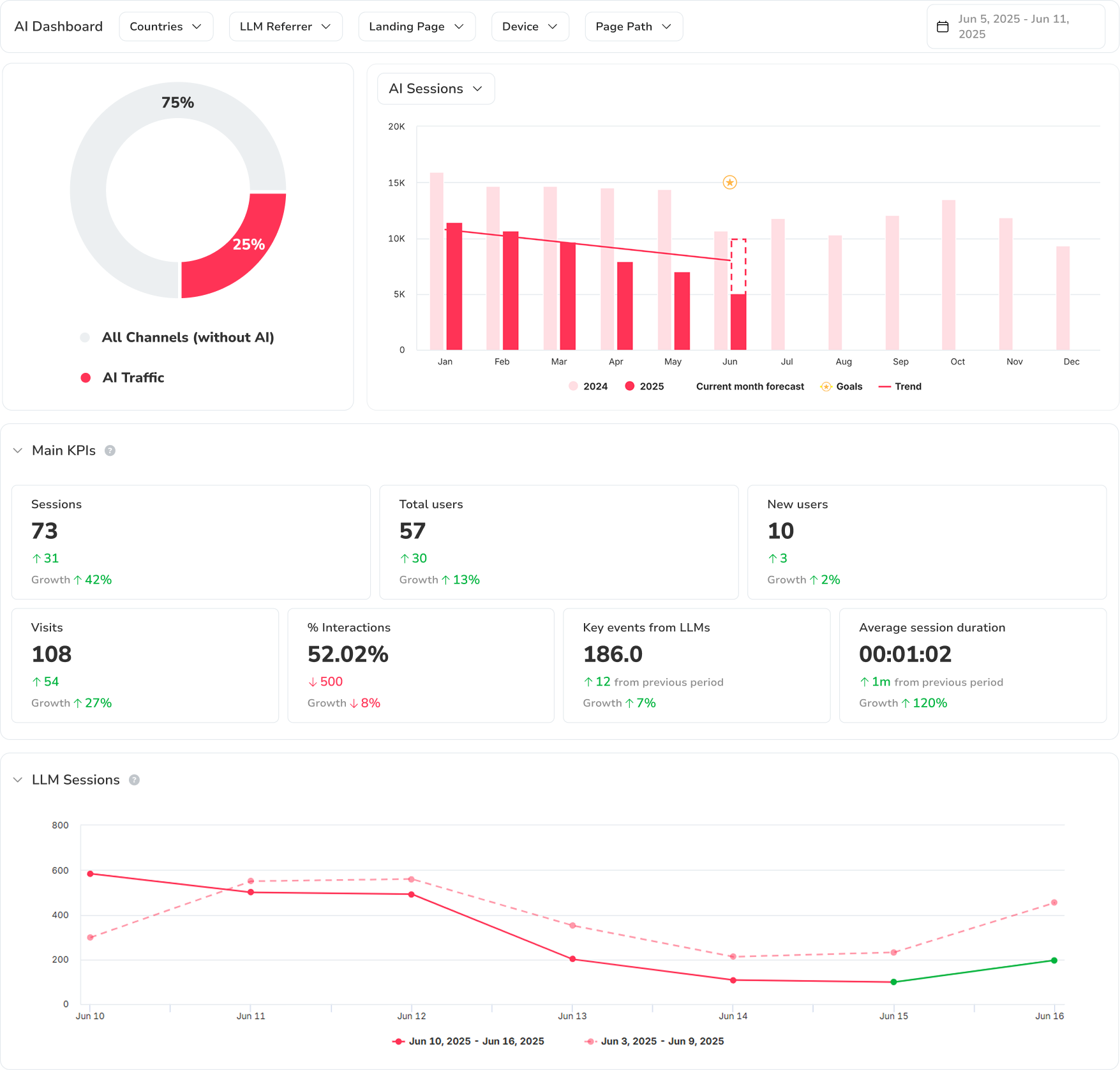Click the red down arrow under % Interactions
1120x1070 pixels.
(x=313, y=682)
